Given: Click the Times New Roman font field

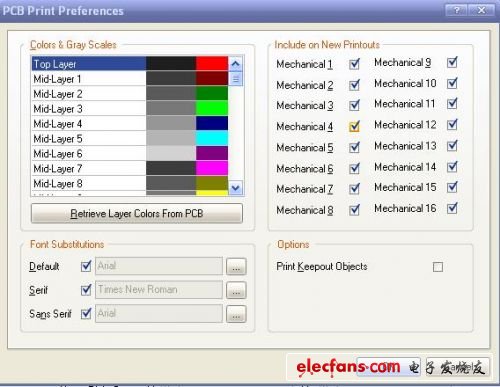Looking at the screenshot, I should point(159,289).
